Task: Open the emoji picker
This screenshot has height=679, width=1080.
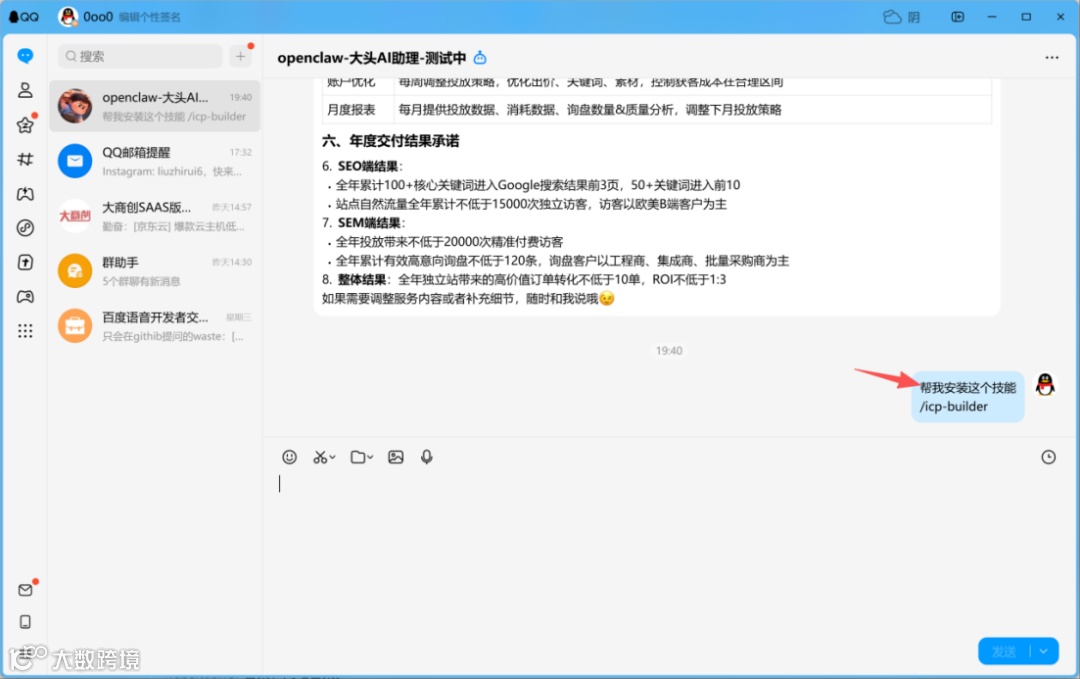Action: (x=289, y=457)
